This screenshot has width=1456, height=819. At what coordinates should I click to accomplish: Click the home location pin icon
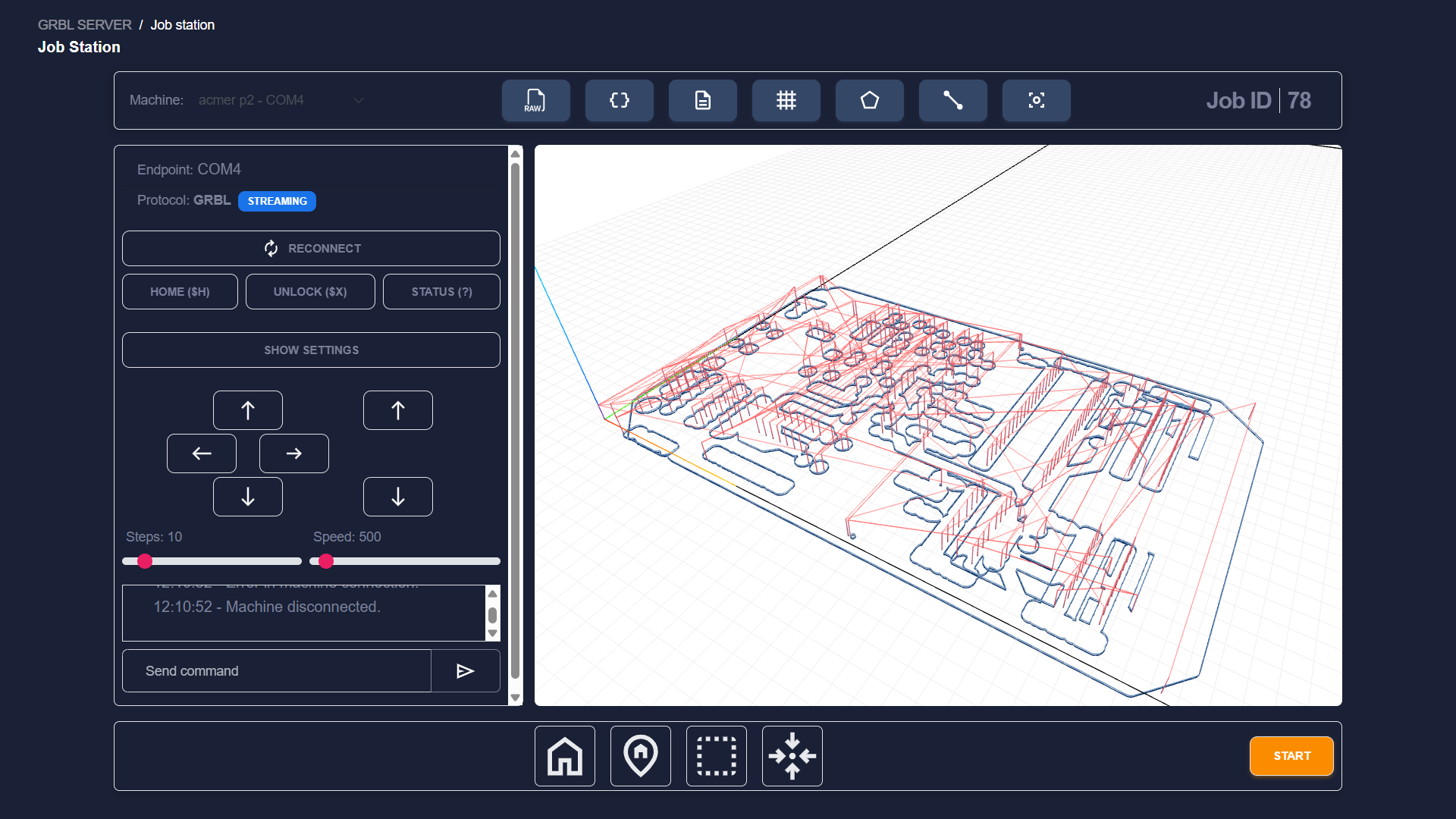tap(641, 756)
